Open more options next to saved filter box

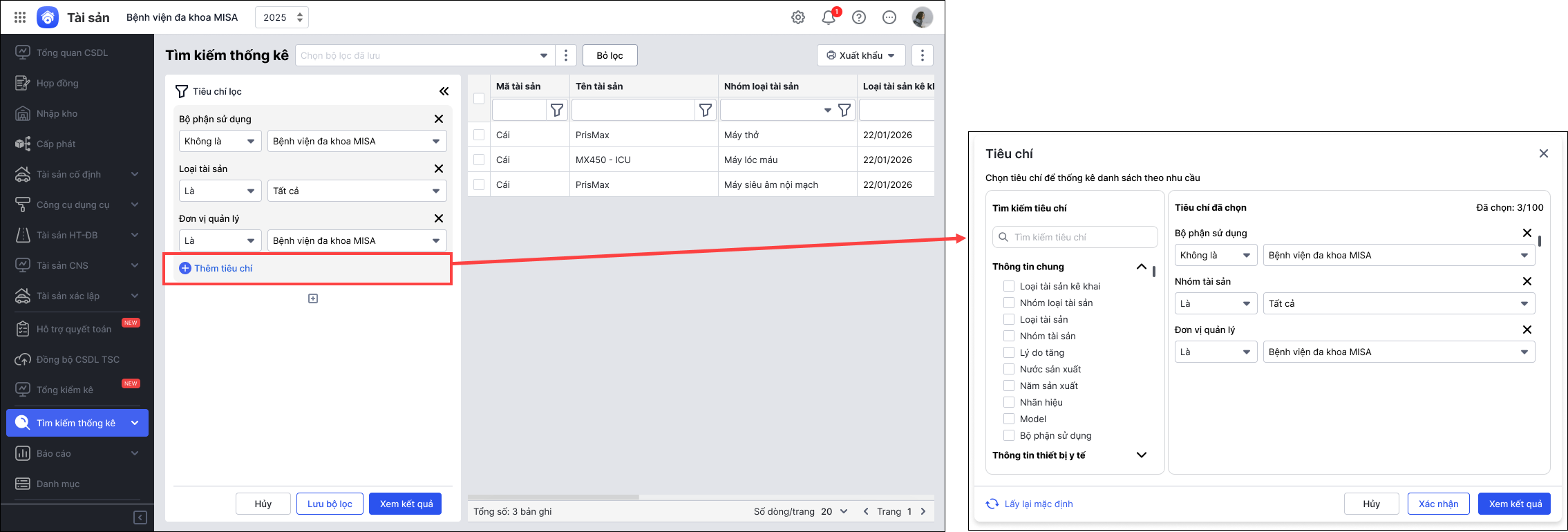pyautogui.click(x=566, y=55)
